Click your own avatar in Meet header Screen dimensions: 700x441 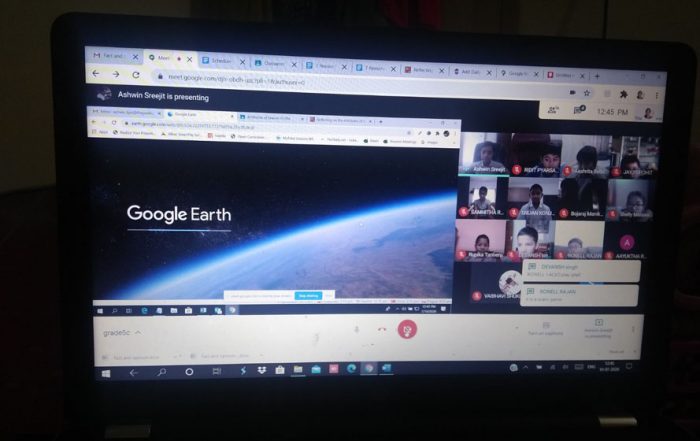tap(648, 112)
